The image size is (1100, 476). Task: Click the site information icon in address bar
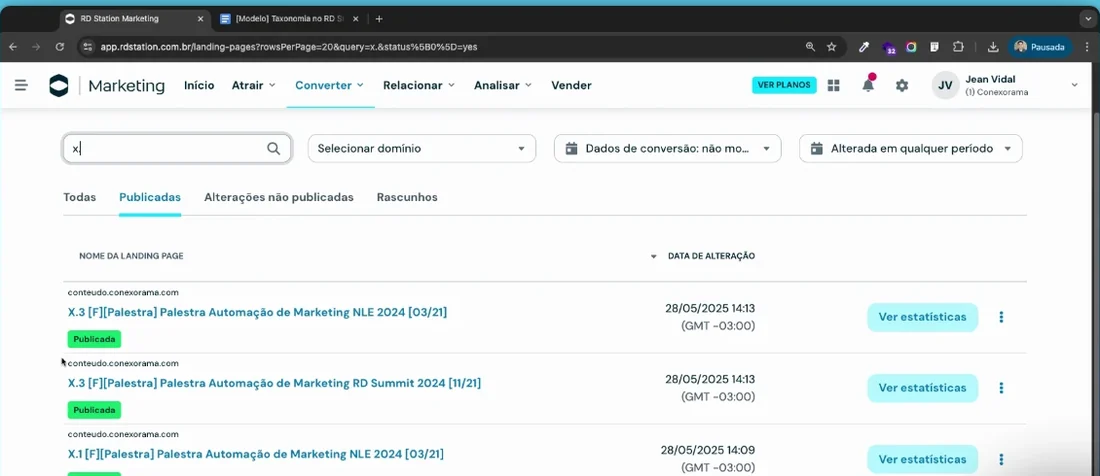tap(88, 47)
